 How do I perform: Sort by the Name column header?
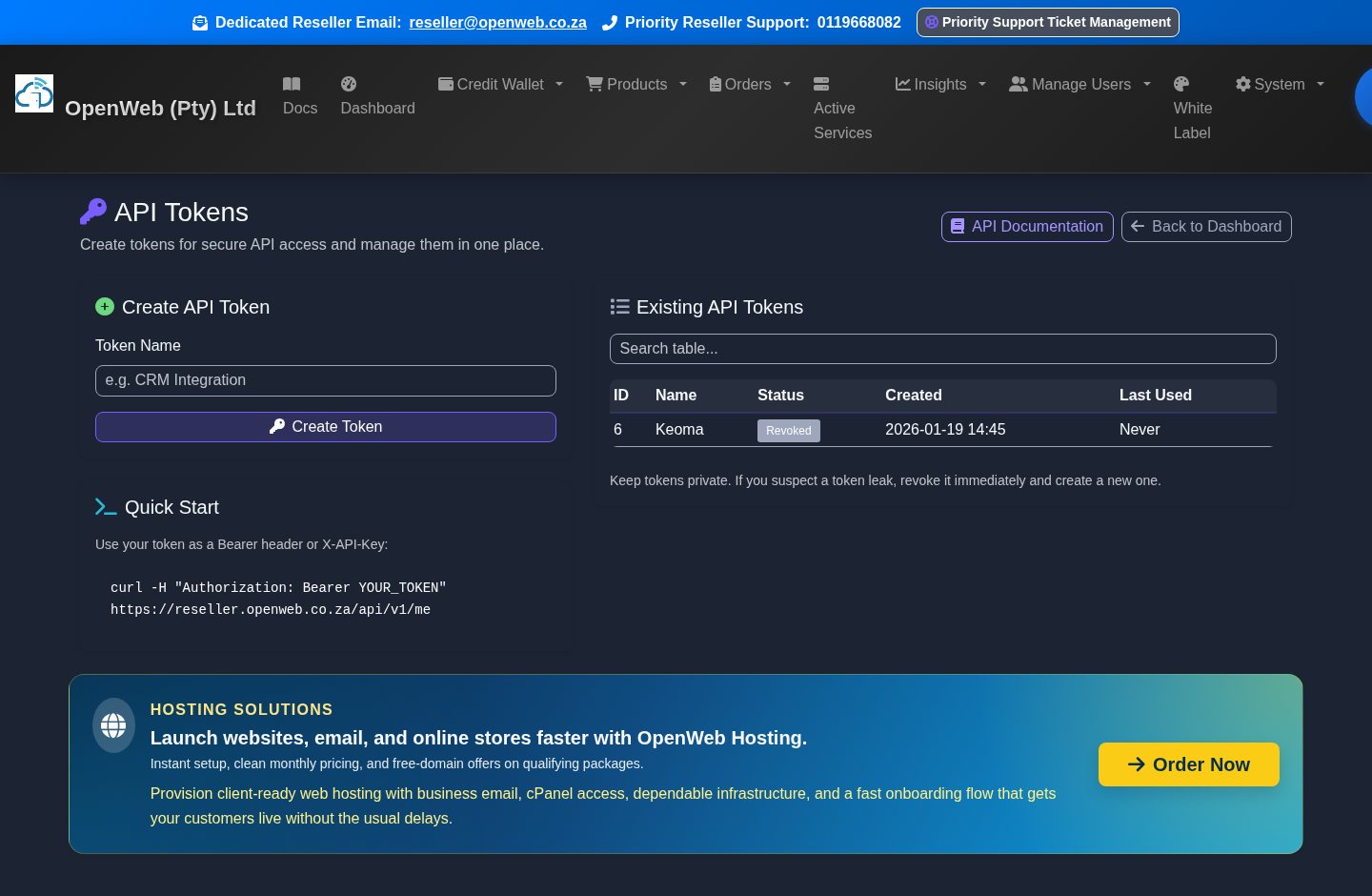click(x=676, y=396)
